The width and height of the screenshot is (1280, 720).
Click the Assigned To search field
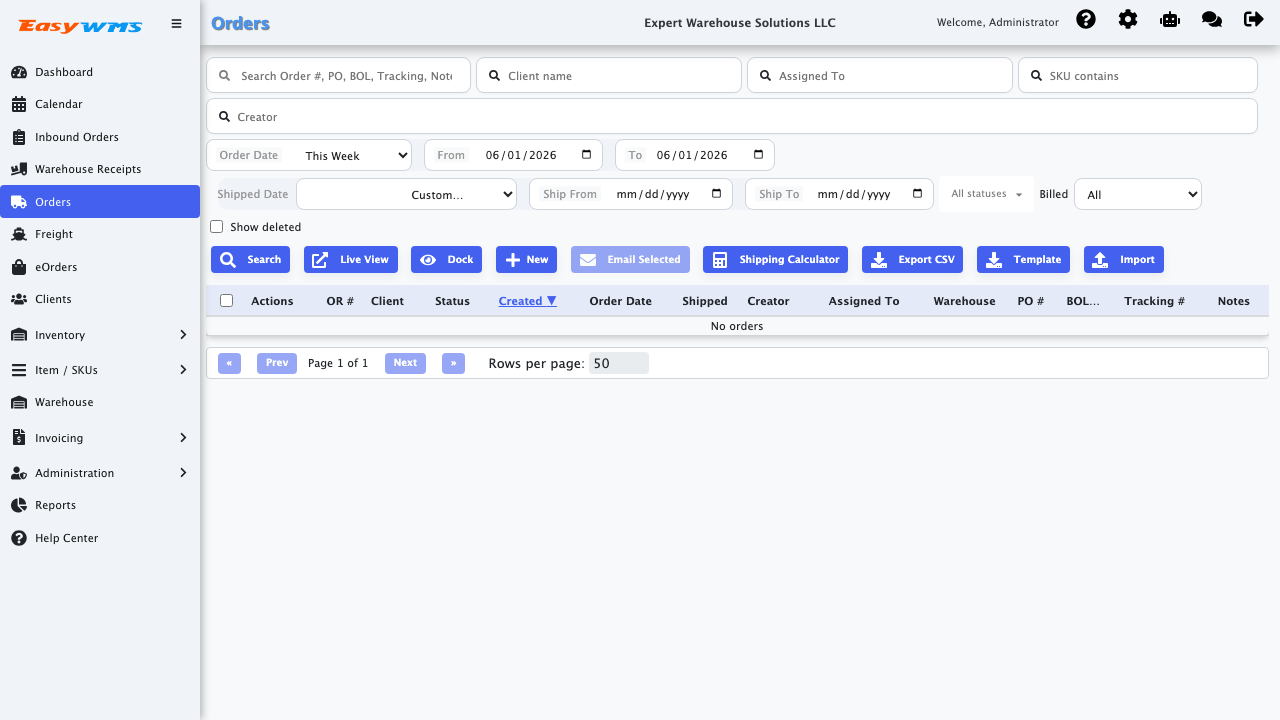[880, 75]
